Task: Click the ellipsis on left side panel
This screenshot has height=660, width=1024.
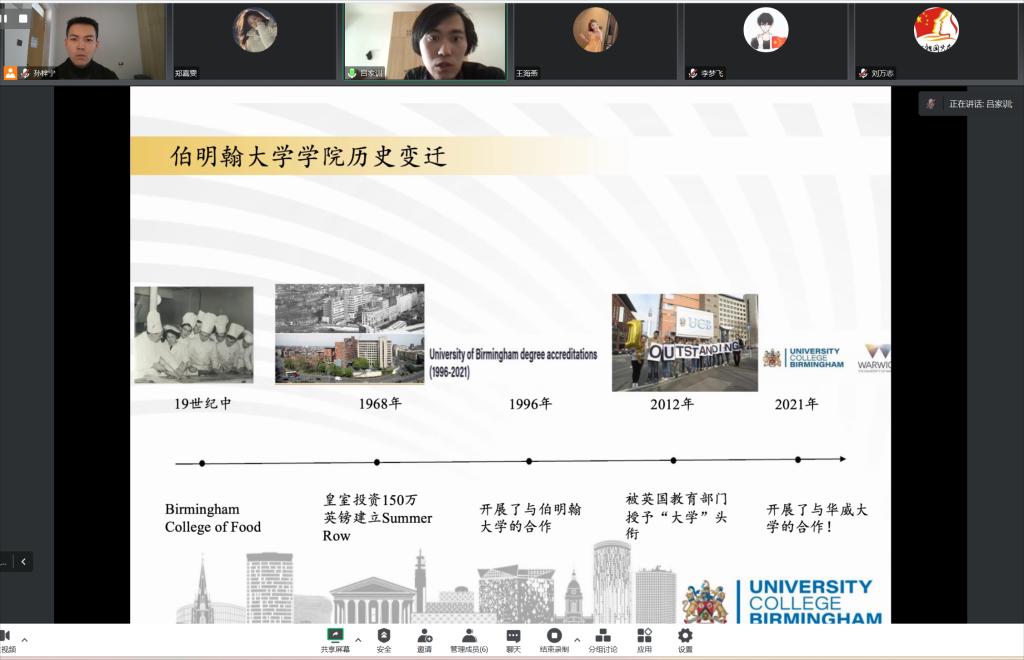Action: pos(5,562)
